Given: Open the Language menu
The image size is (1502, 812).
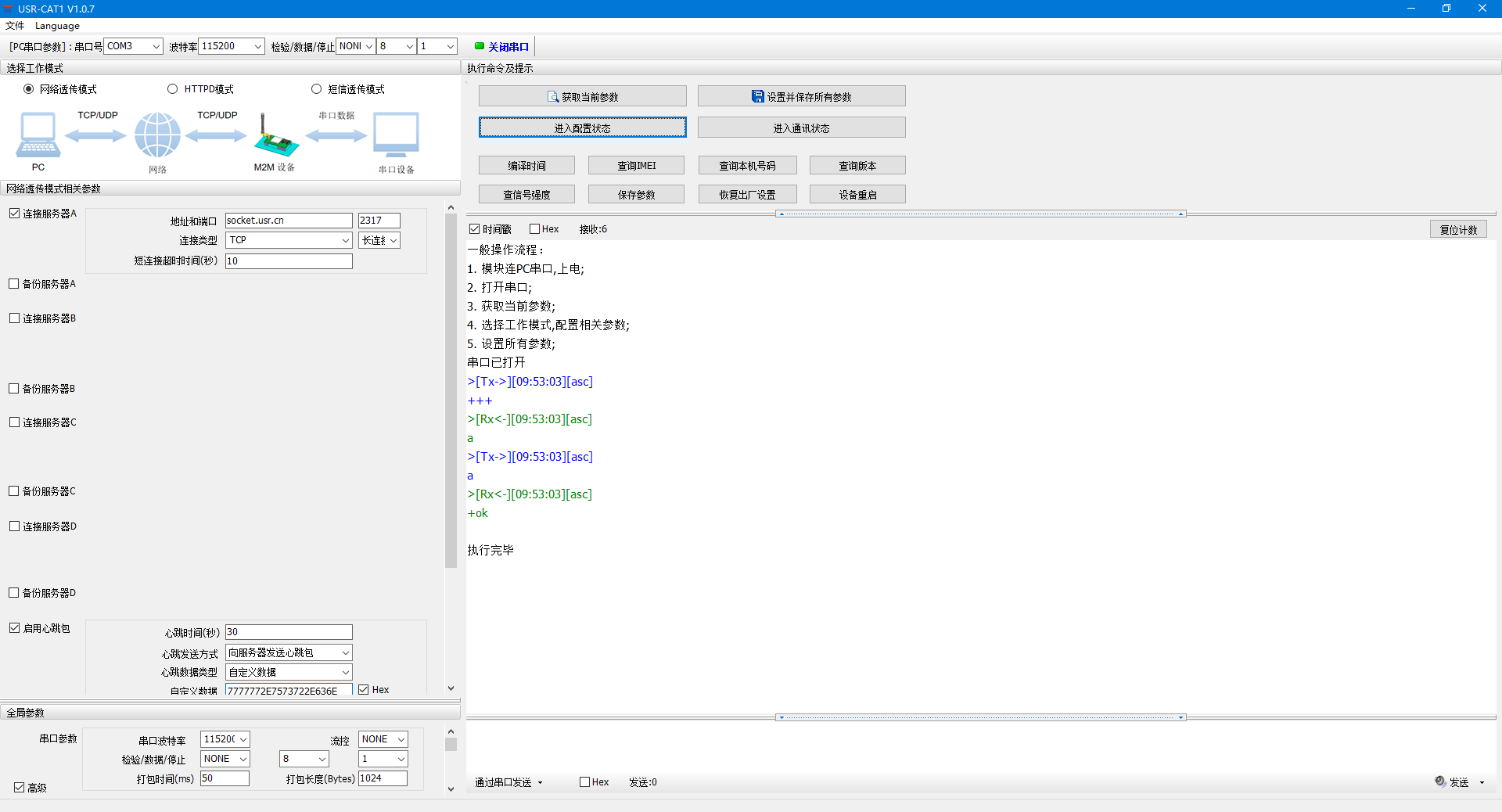Looking at the screenshot, I should pos(57,26).
